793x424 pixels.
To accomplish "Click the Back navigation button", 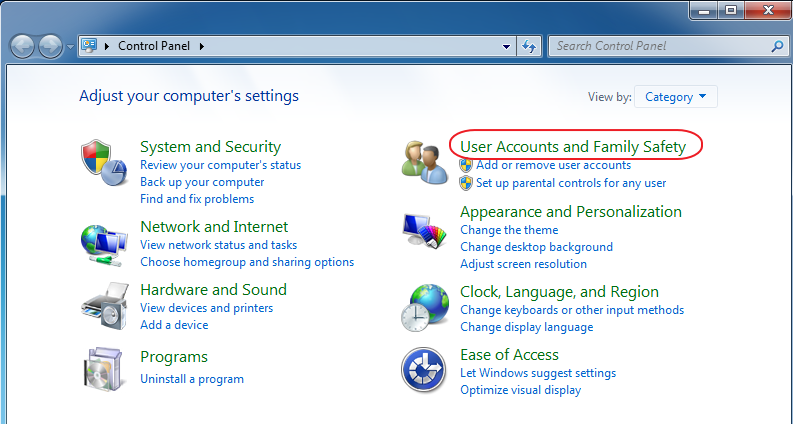I will 24,46.
